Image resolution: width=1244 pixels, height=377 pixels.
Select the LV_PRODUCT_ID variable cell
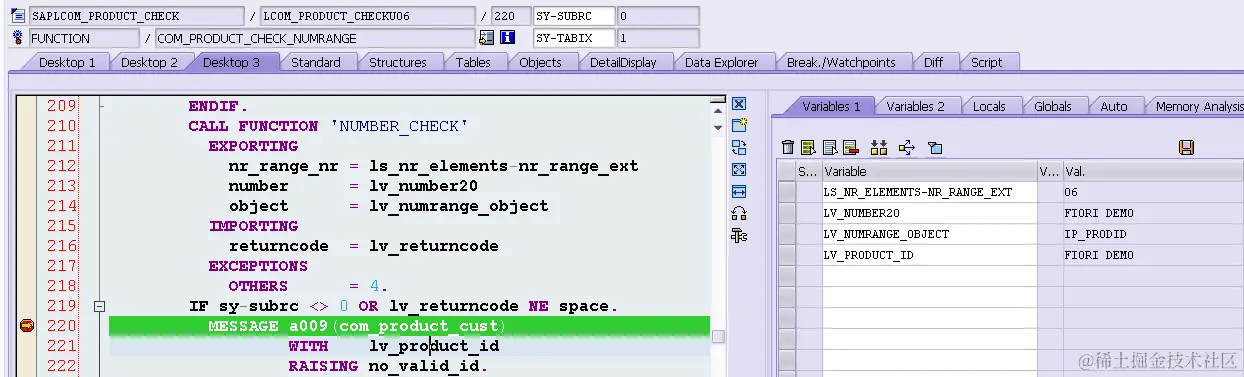pyautogui.click(x=929, y=255)
